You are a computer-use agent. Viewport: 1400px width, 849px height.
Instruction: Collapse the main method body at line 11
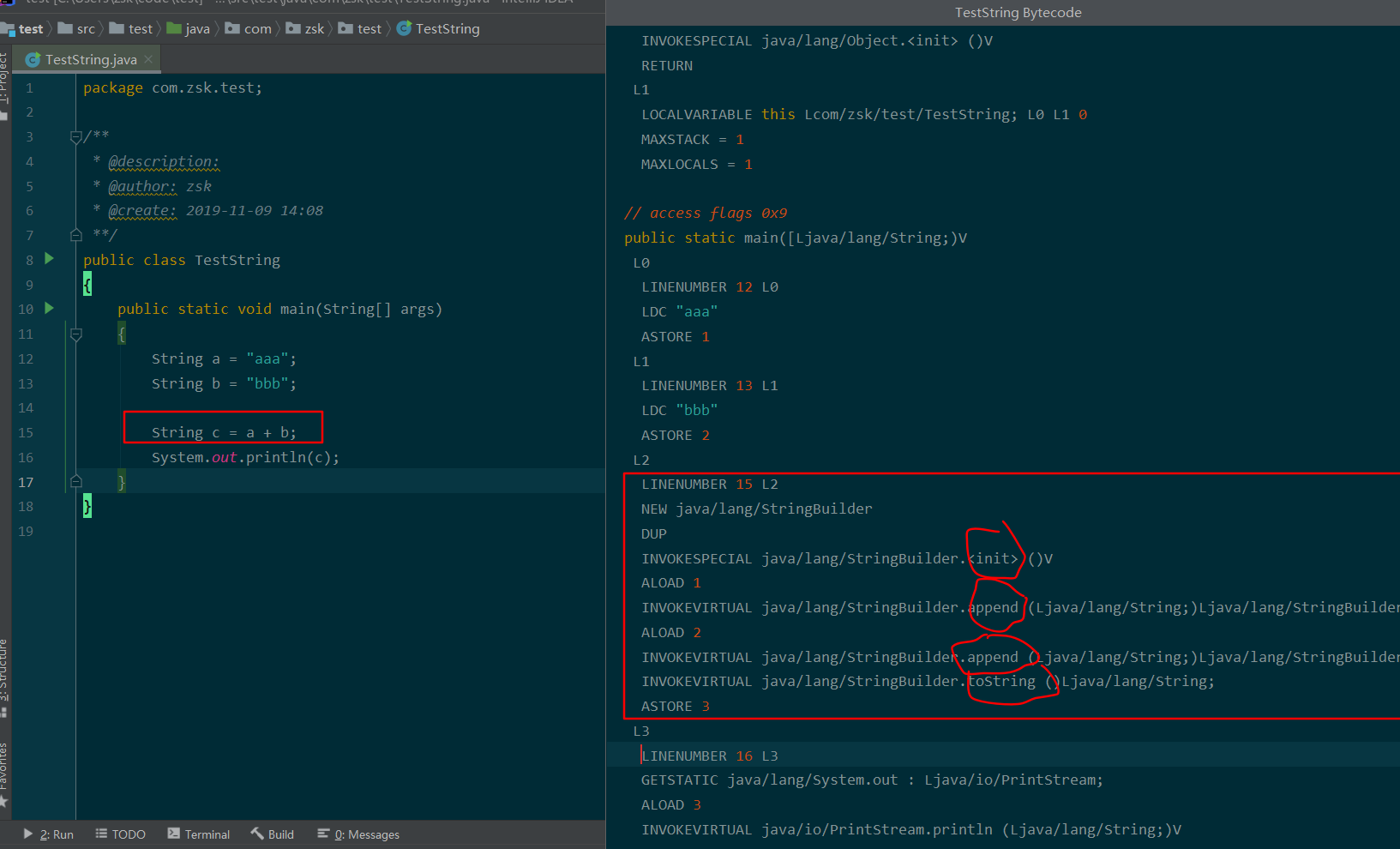coord(75,334)
